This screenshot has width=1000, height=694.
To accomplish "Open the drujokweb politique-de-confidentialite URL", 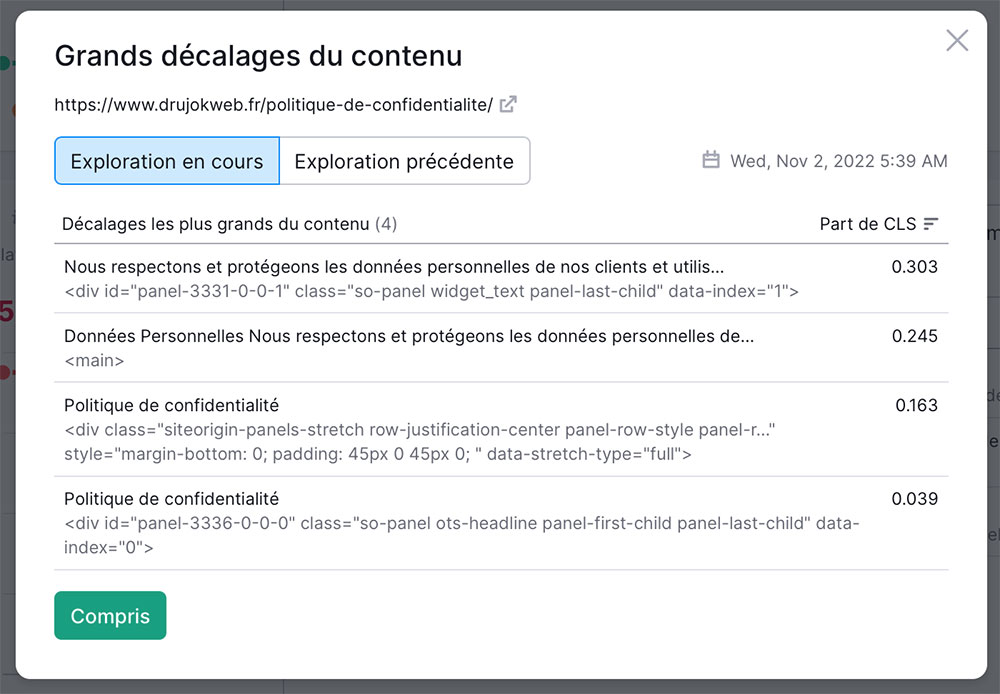I will pyautogui.click(x=274, y=105).
